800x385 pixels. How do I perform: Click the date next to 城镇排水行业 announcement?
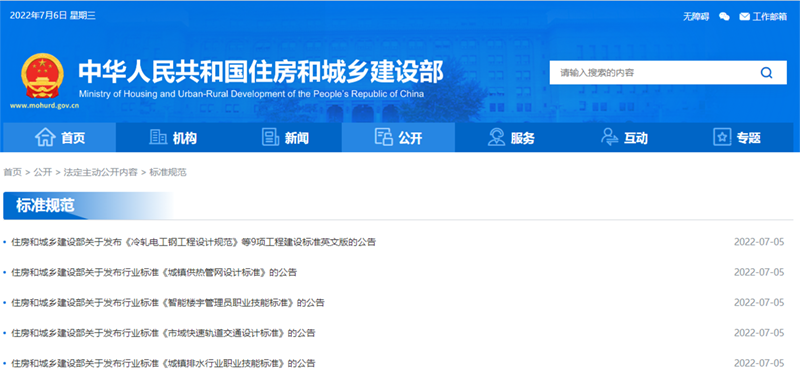[x=759, y=364]
